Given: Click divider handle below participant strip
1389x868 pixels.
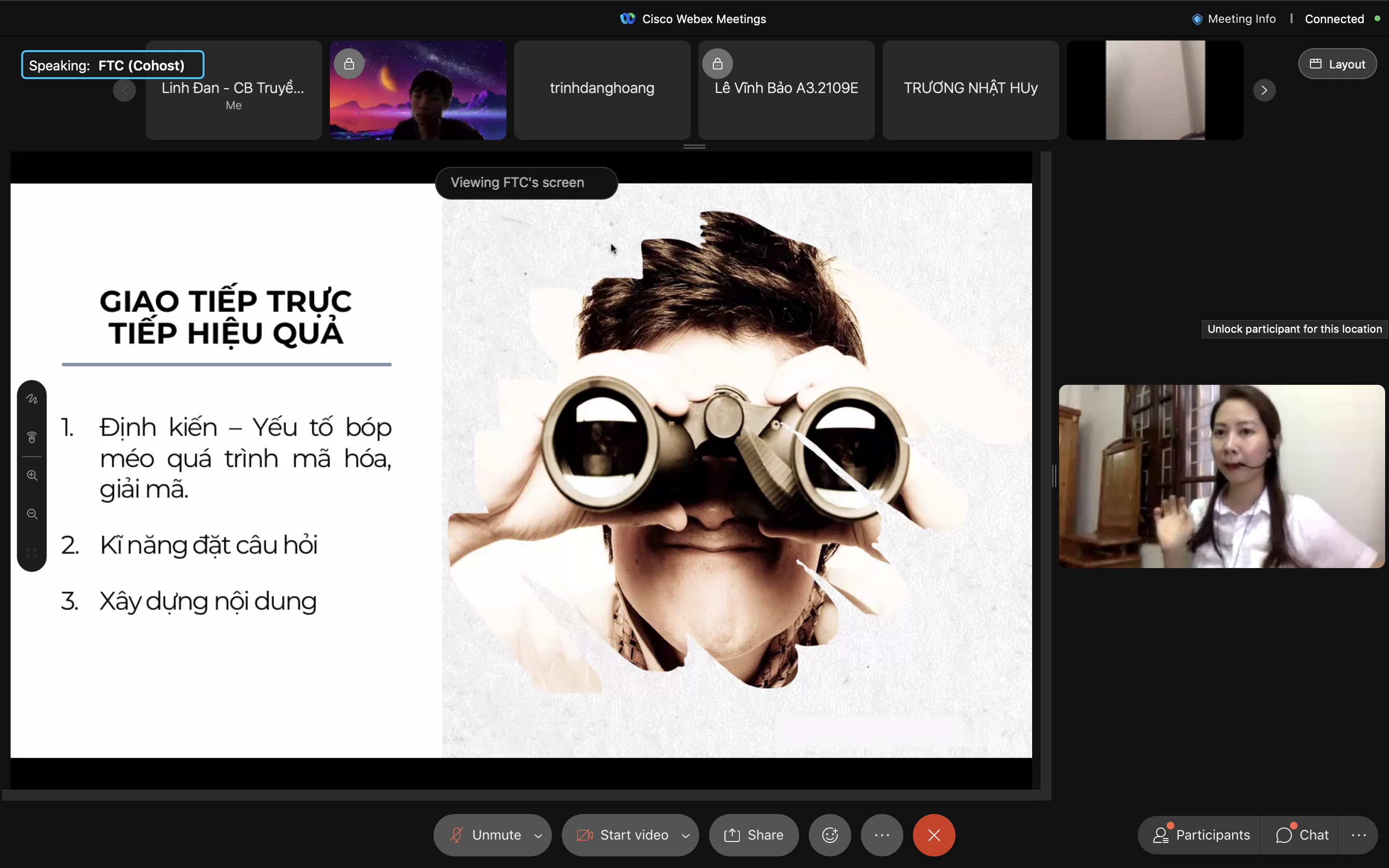Looking at the screenshot, I should (x=694, y=147).
